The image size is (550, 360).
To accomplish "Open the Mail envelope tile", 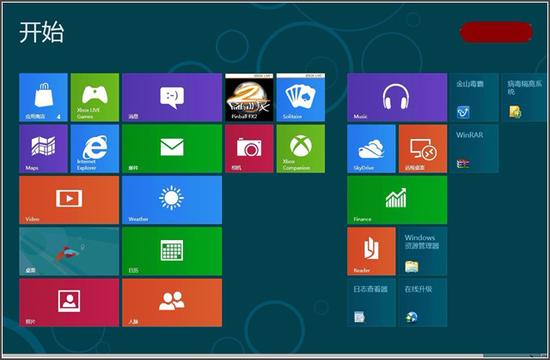I will coord(172,149).
